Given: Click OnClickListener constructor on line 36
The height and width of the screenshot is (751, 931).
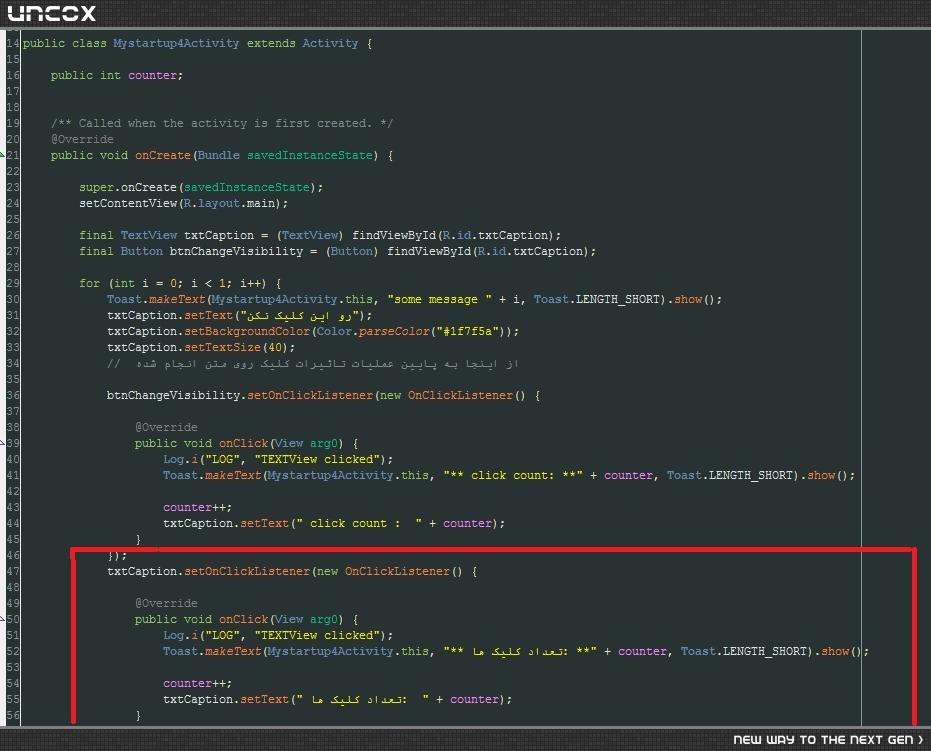Looking at the screenshot, I should pos(460,395).
